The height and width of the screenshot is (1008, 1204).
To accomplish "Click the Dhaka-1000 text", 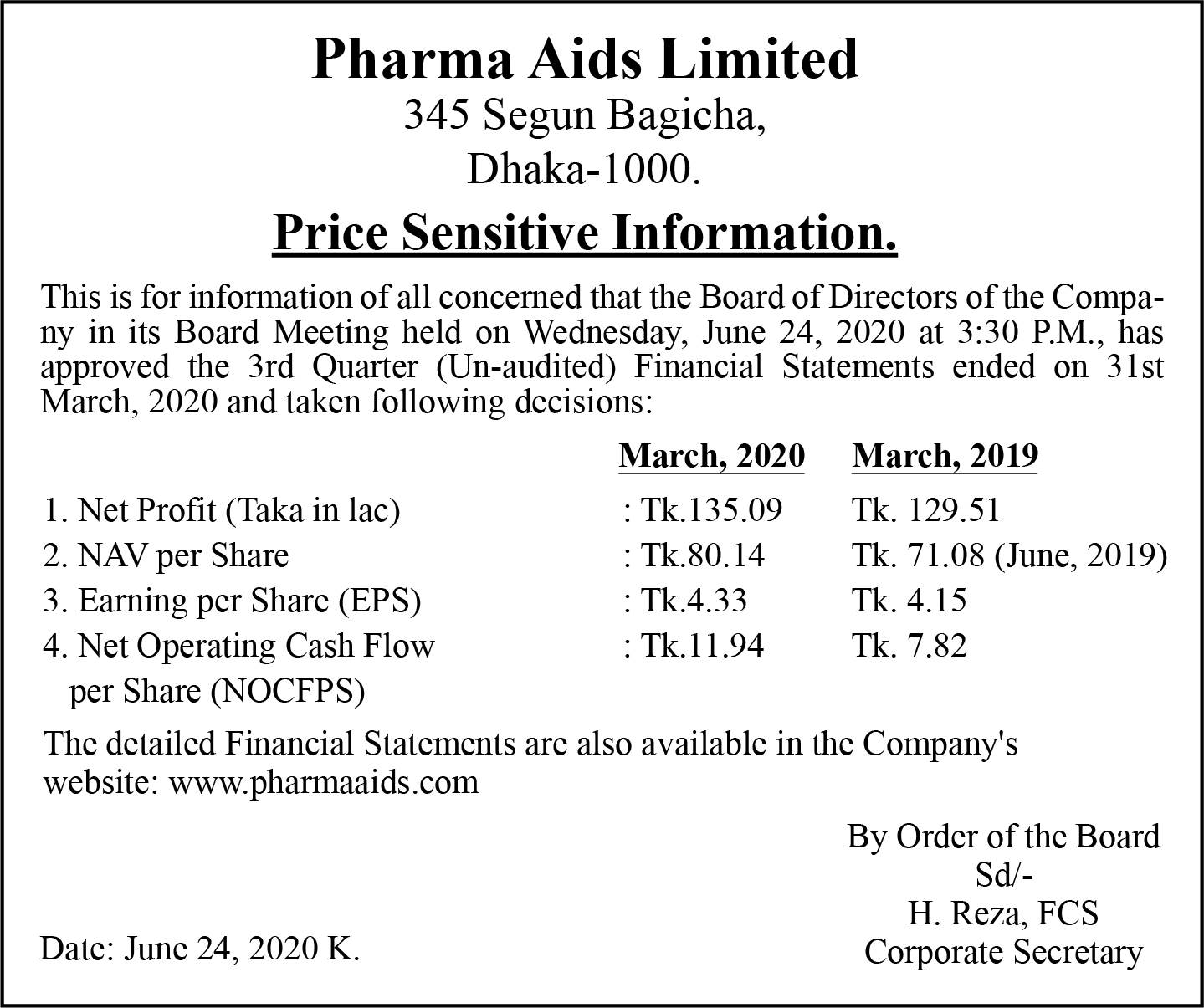I will 583,170.
